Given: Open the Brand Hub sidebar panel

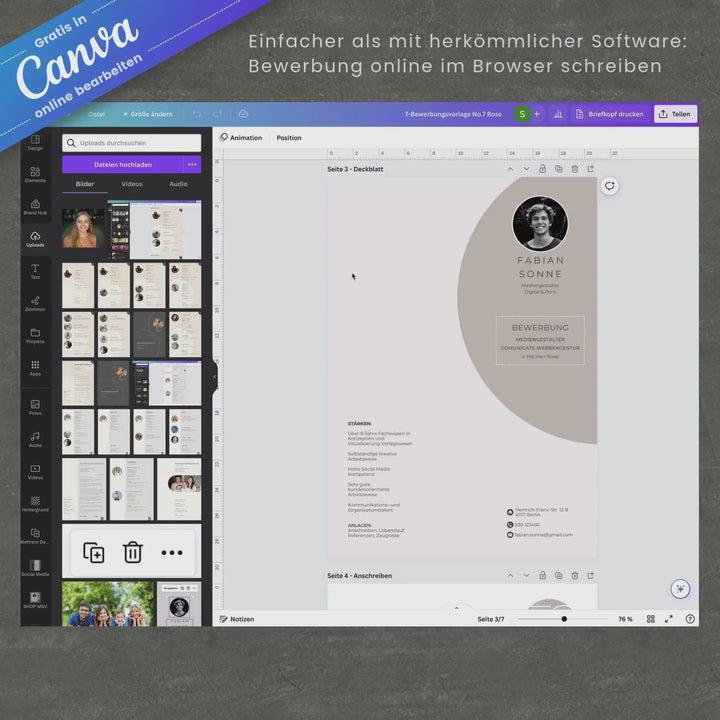Looking at the screenshot, I should click(x=35, y=207).
